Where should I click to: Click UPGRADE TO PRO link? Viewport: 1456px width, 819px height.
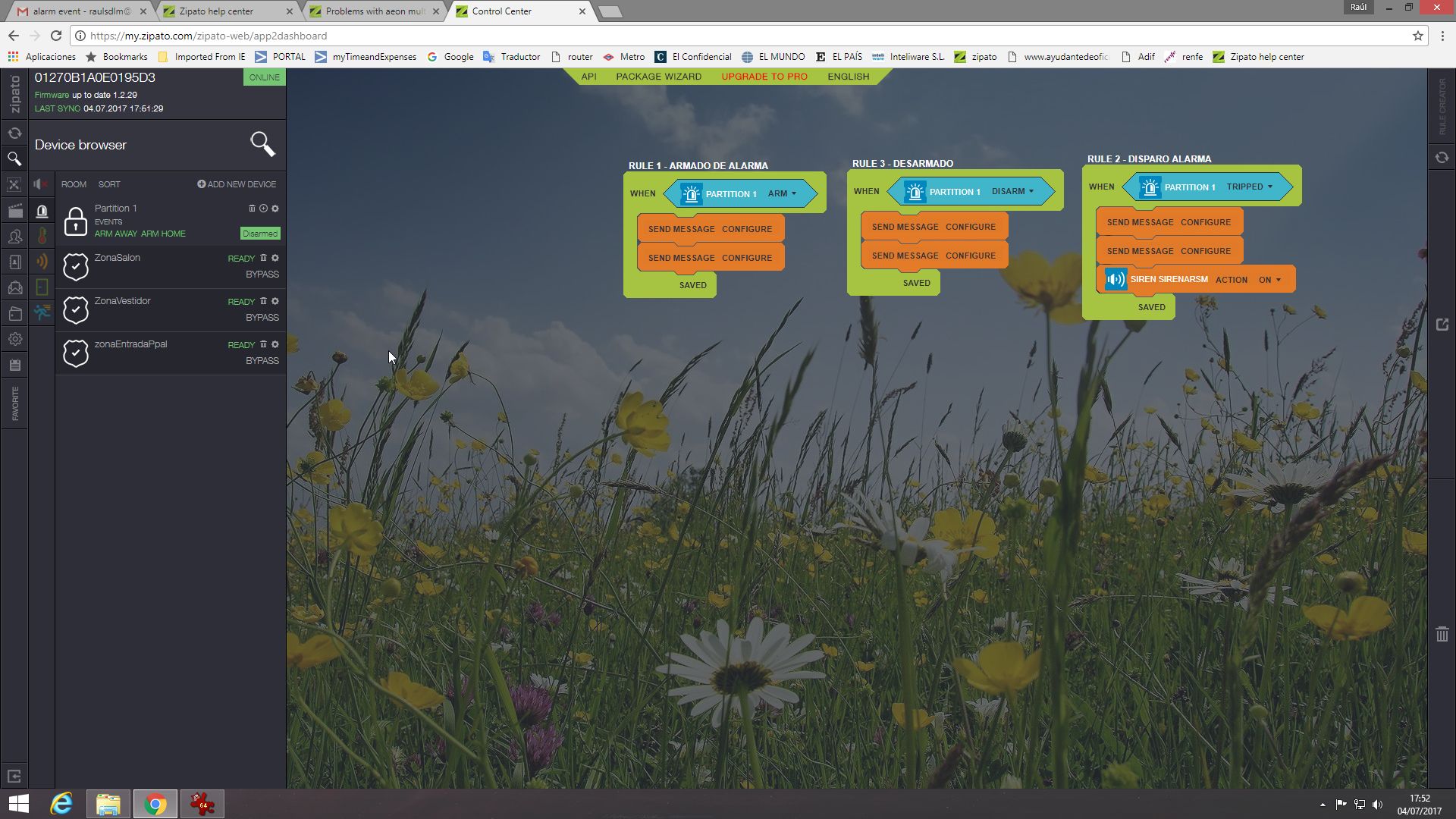(764, 77)
